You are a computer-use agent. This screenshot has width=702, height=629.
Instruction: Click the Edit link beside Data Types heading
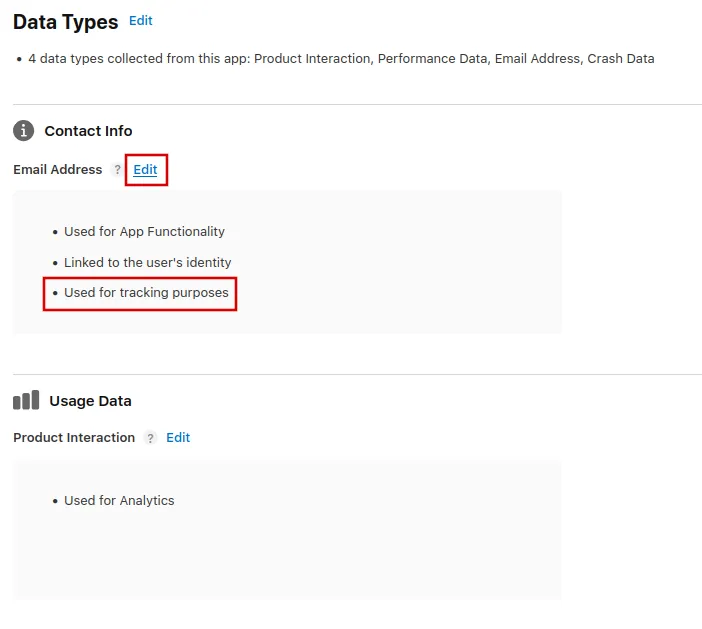point(141,20)
